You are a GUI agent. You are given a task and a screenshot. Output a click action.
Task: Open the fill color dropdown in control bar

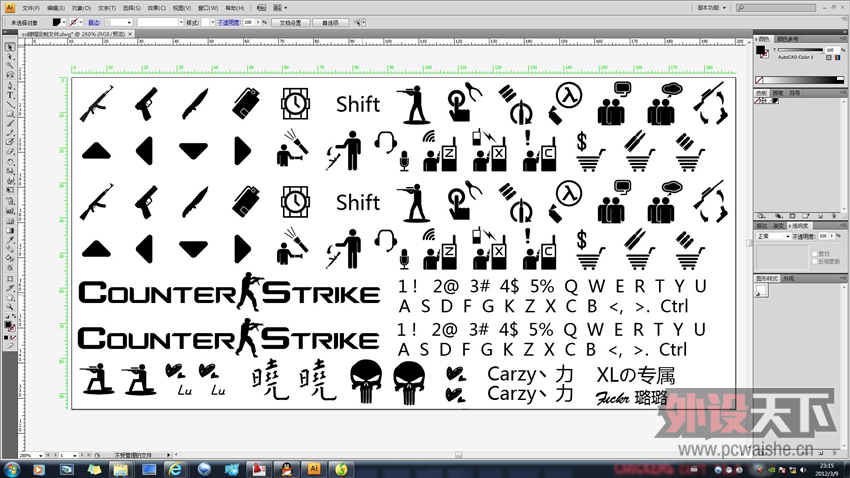click(64, 22)
